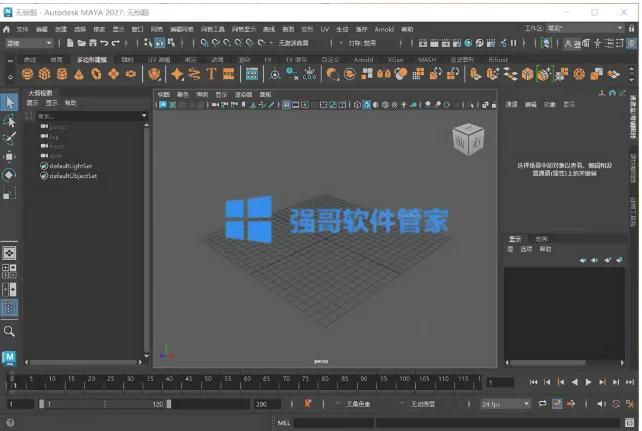Go to the end of playback range
Viewport: 642px width, 431px height.
[x=630, y=382]
